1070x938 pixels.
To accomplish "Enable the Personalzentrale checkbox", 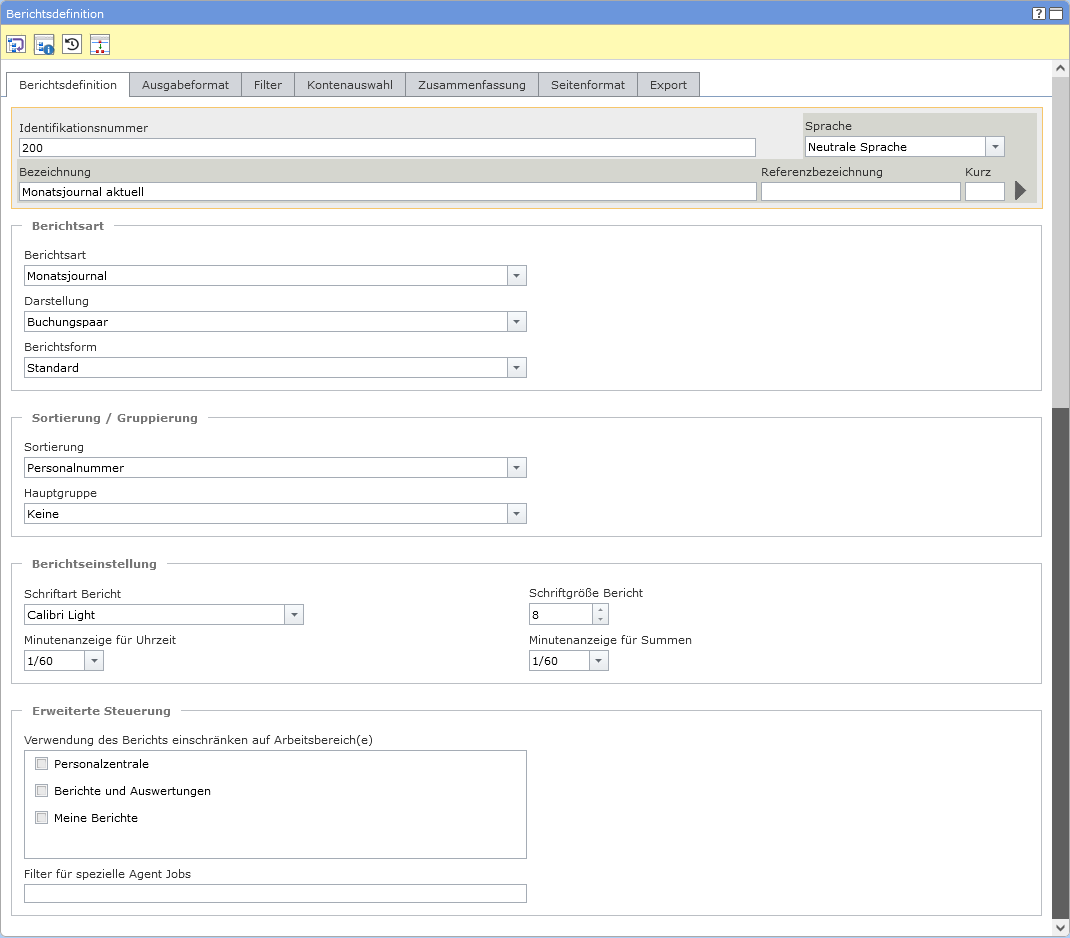I will tap(42, 764).
